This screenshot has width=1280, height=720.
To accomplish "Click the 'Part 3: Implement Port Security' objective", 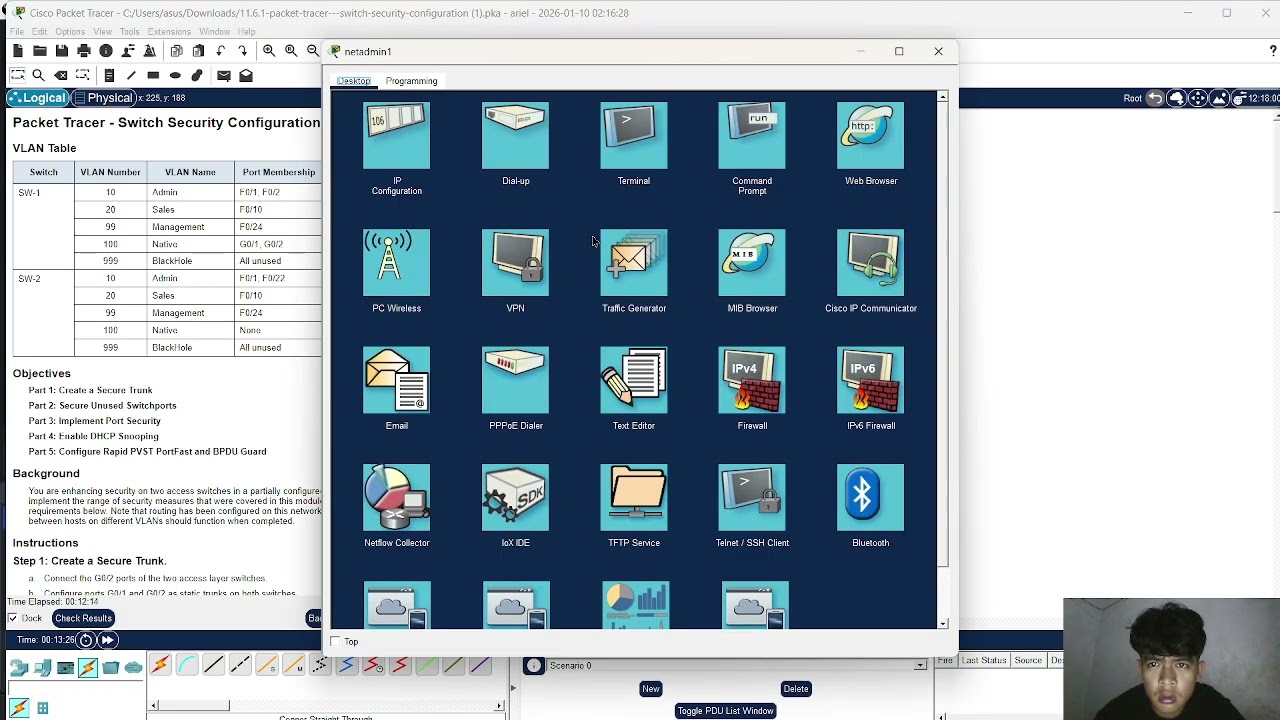I will tap(94, 421).
